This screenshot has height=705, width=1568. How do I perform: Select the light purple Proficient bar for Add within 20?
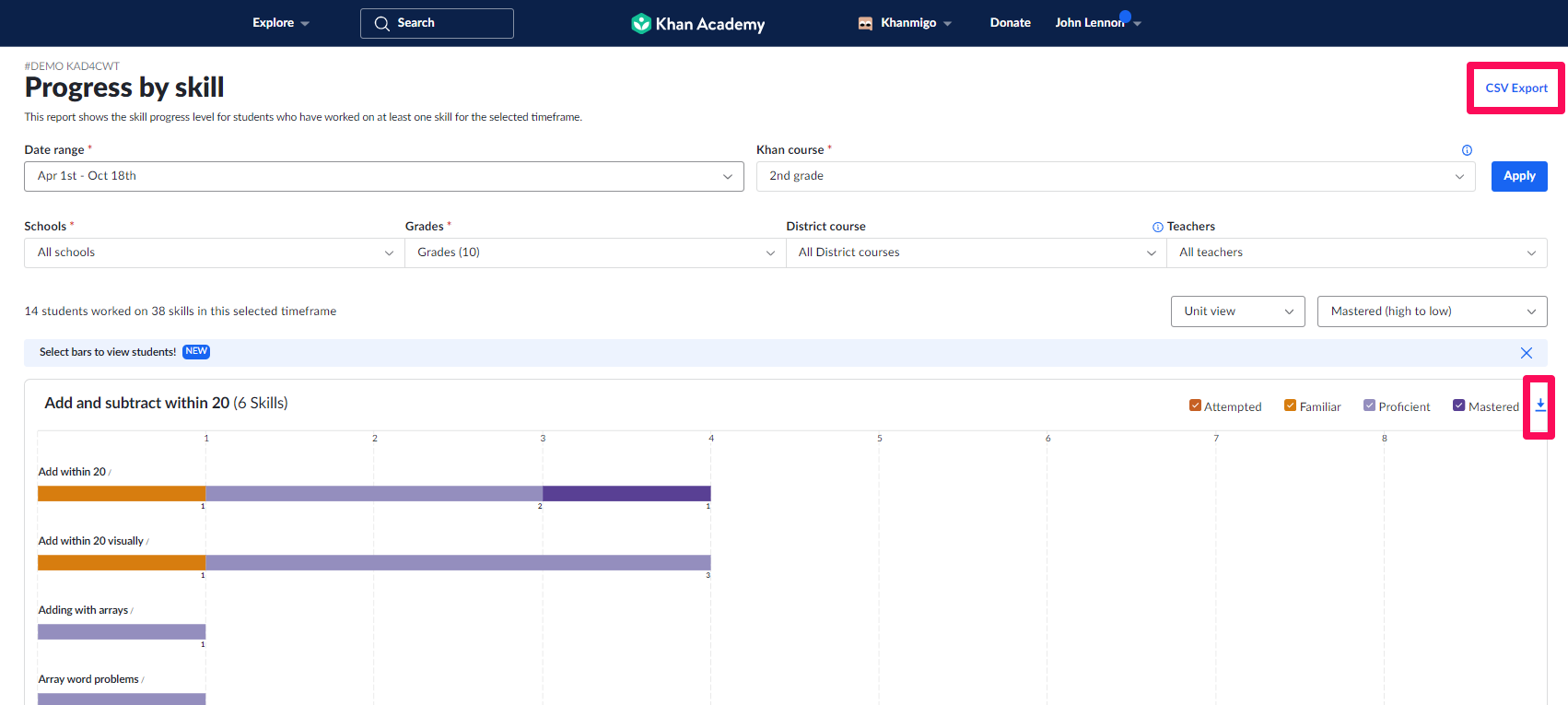click(374, 493)
